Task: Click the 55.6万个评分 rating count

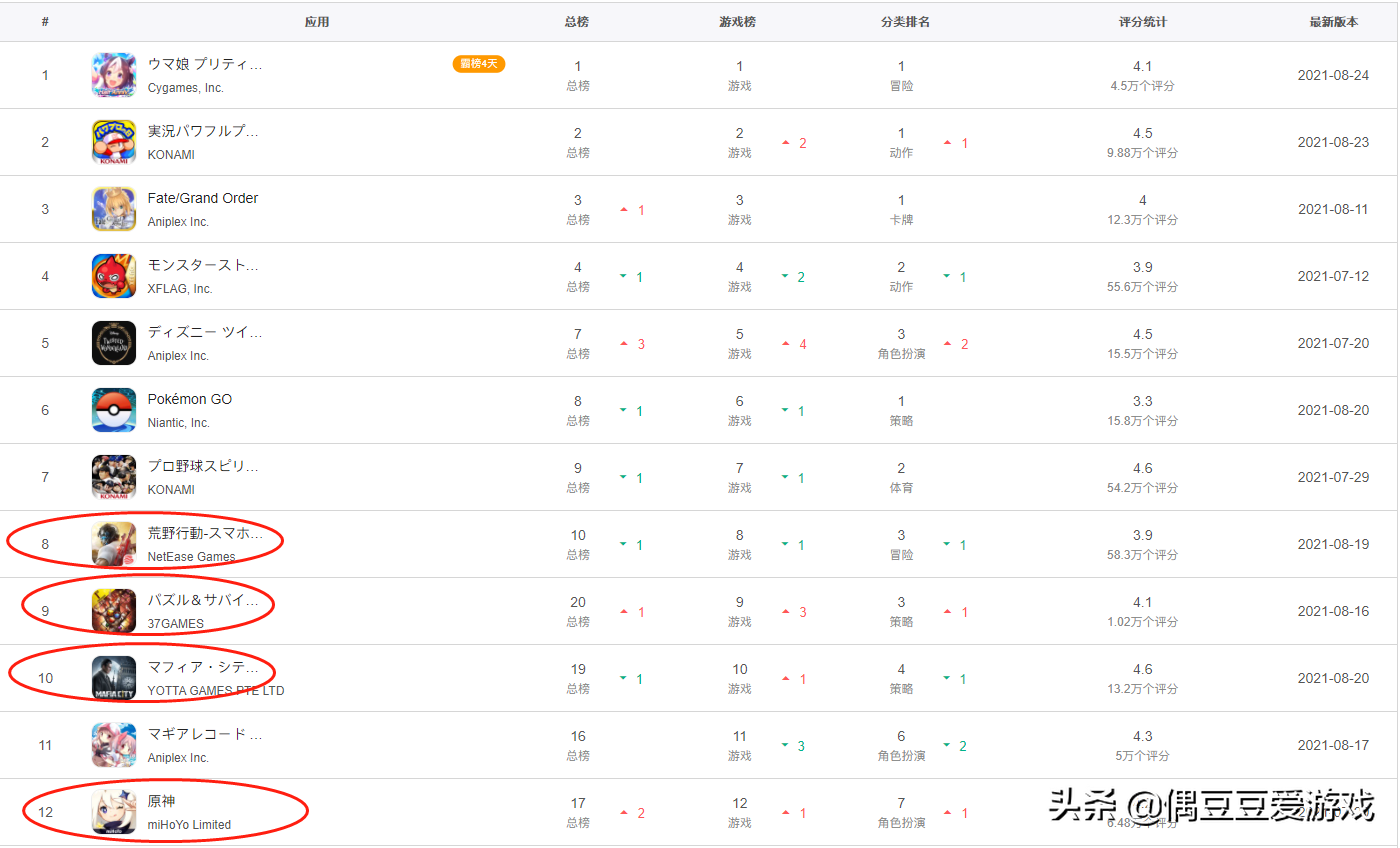Action: coord(1143,287)
